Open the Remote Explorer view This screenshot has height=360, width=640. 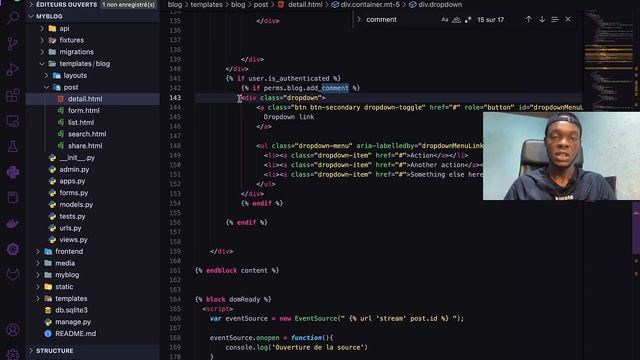(13, 121)
